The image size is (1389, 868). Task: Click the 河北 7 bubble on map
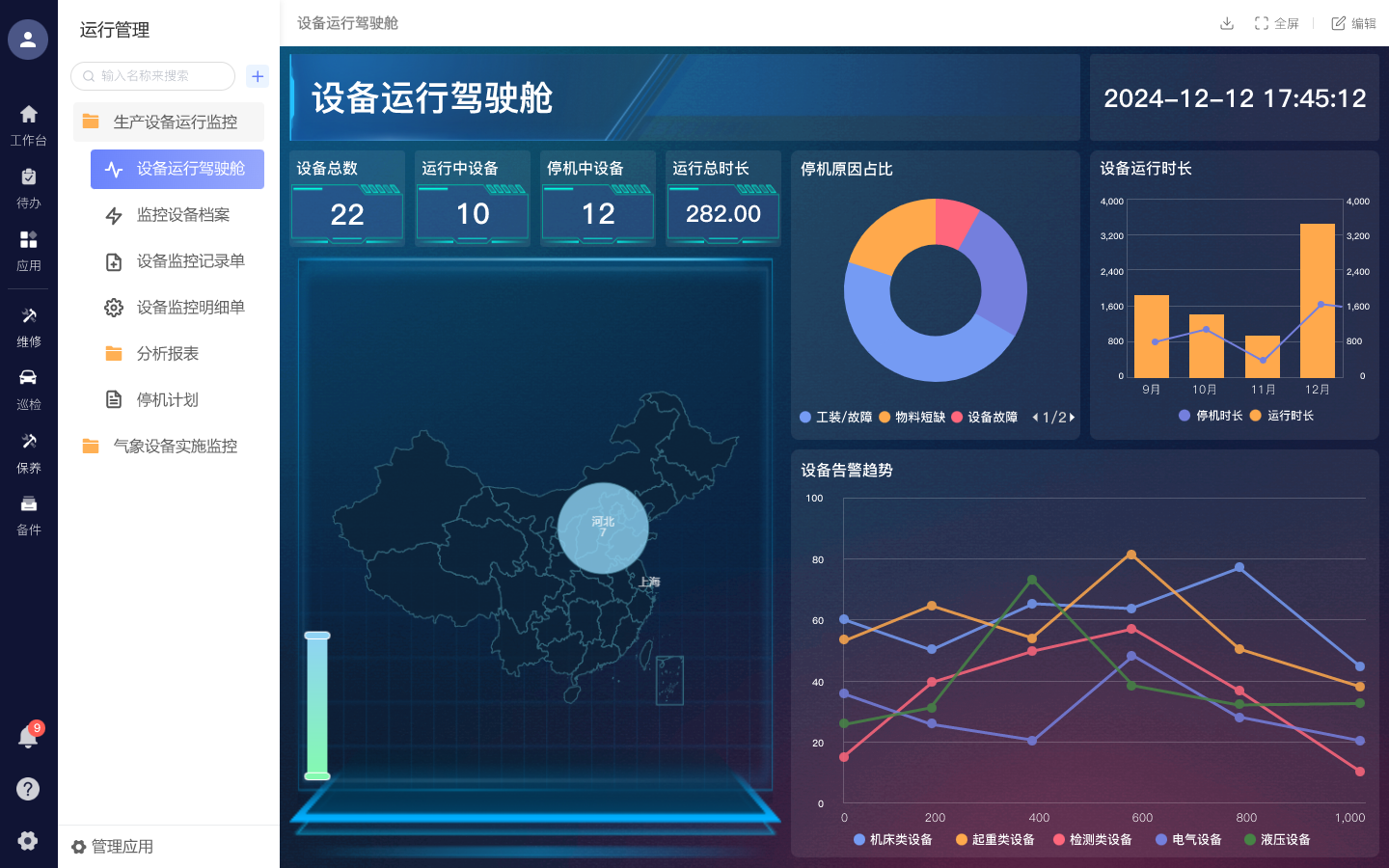603,528
